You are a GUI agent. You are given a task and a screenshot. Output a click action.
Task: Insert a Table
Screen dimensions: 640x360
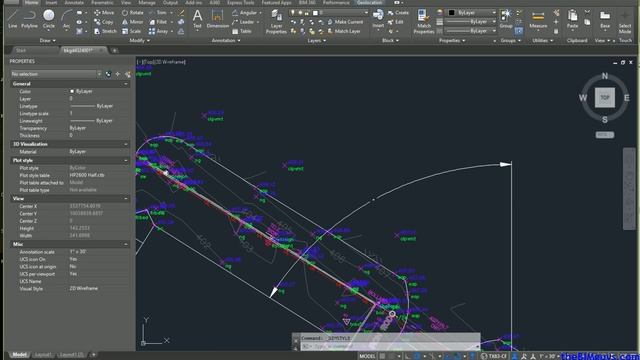(242, 31)
